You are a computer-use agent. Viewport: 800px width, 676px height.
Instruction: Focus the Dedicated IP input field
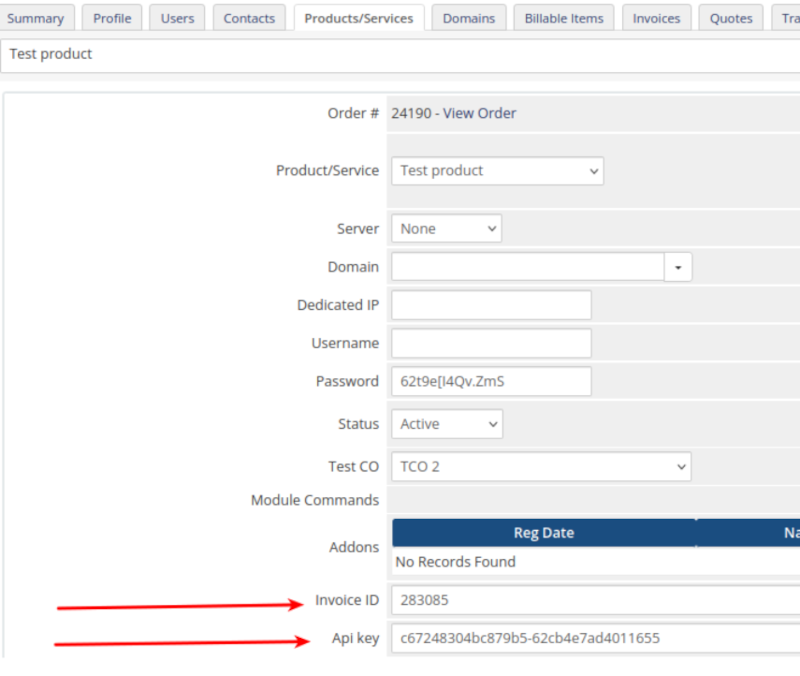(491, 305)
